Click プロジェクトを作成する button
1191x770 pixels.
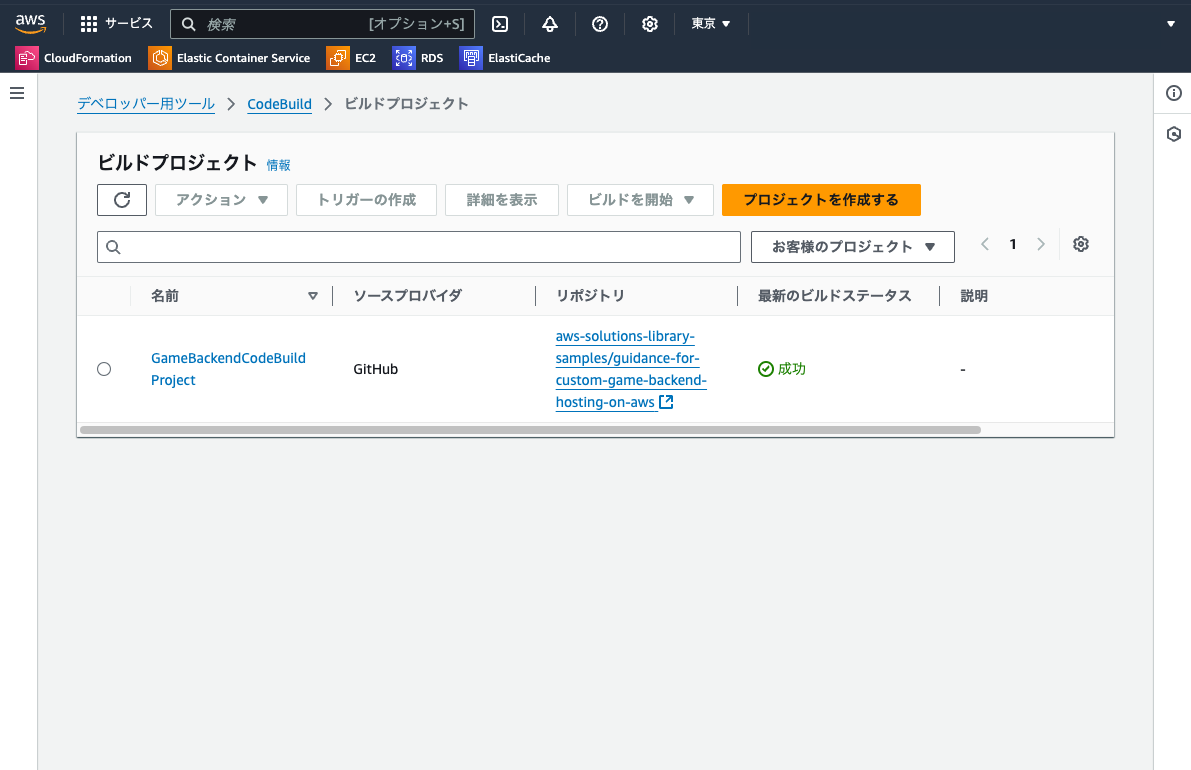[821, 200]
